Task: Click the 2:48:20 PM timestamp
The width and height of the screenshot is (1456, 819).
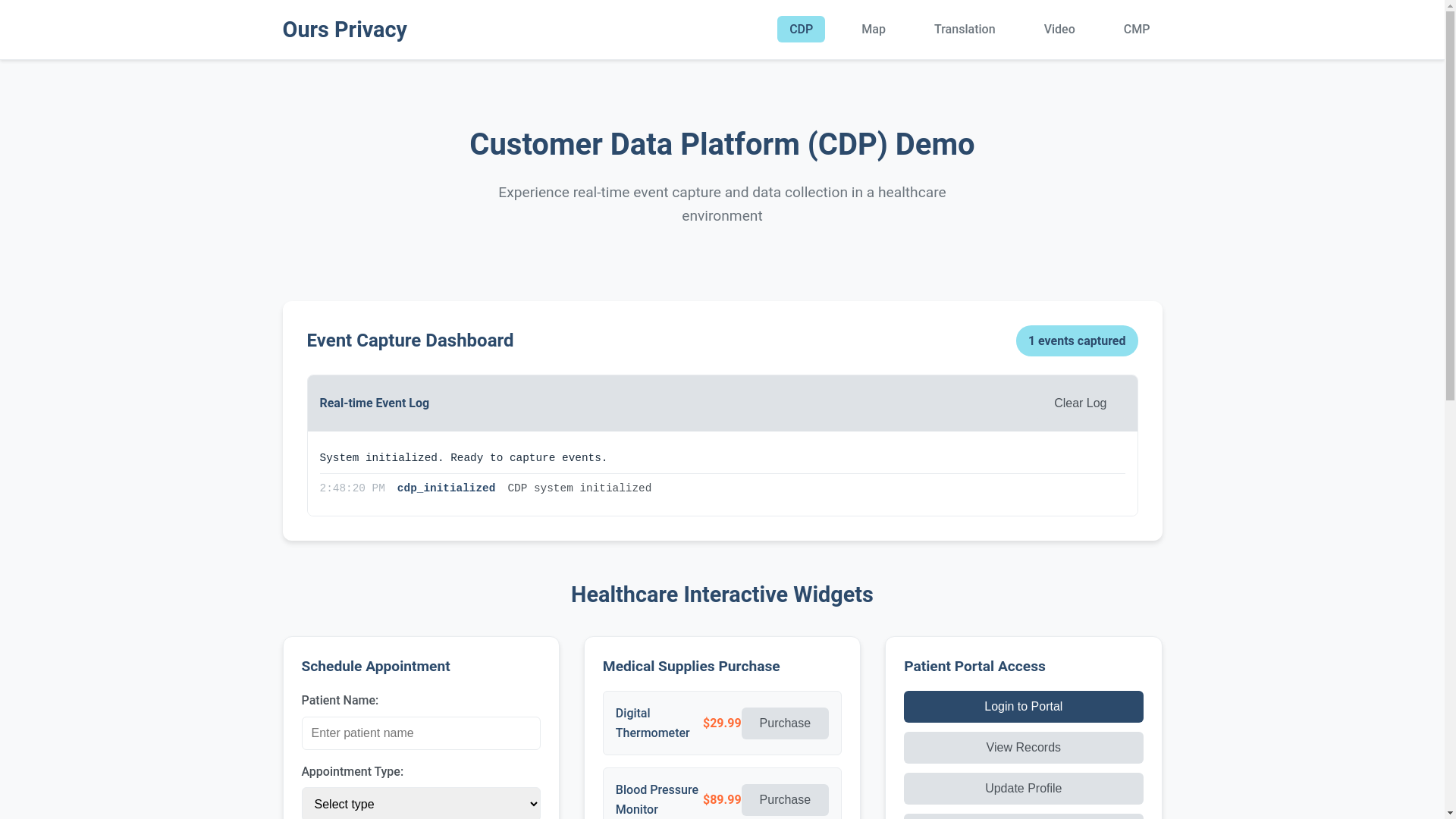Action: [353, 488]
